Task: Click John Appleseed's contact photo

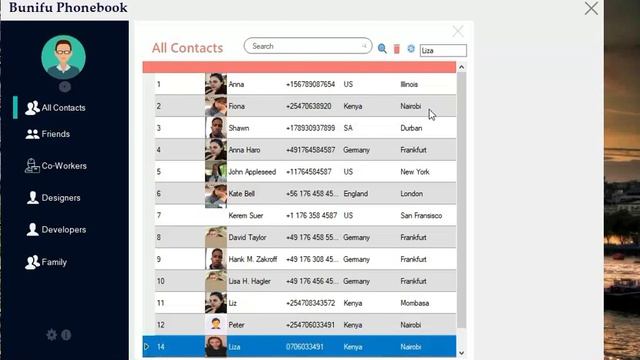Action: (x=216, y=172)
